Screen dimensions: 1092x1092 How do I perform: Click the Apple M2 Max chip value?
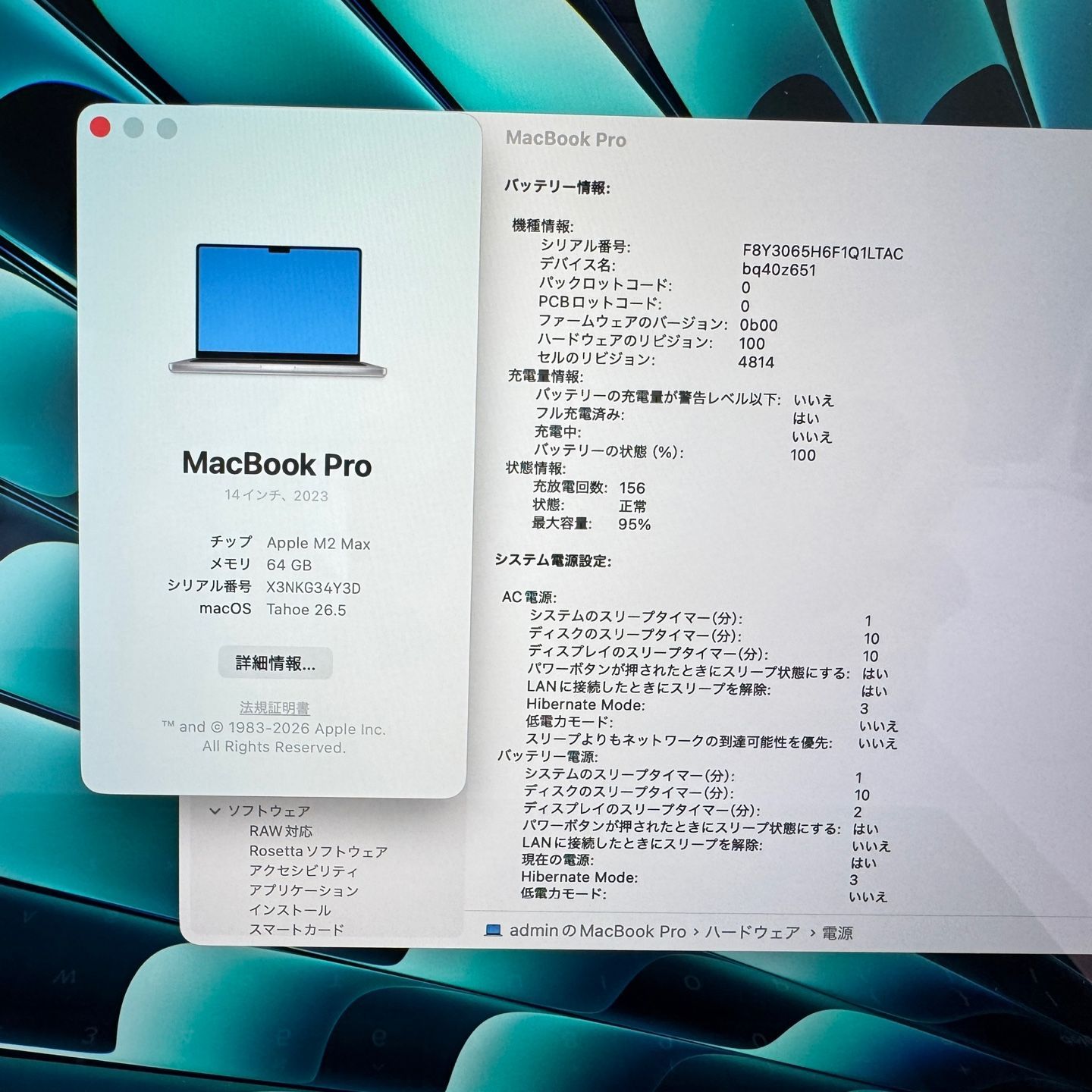pos(318,544)
